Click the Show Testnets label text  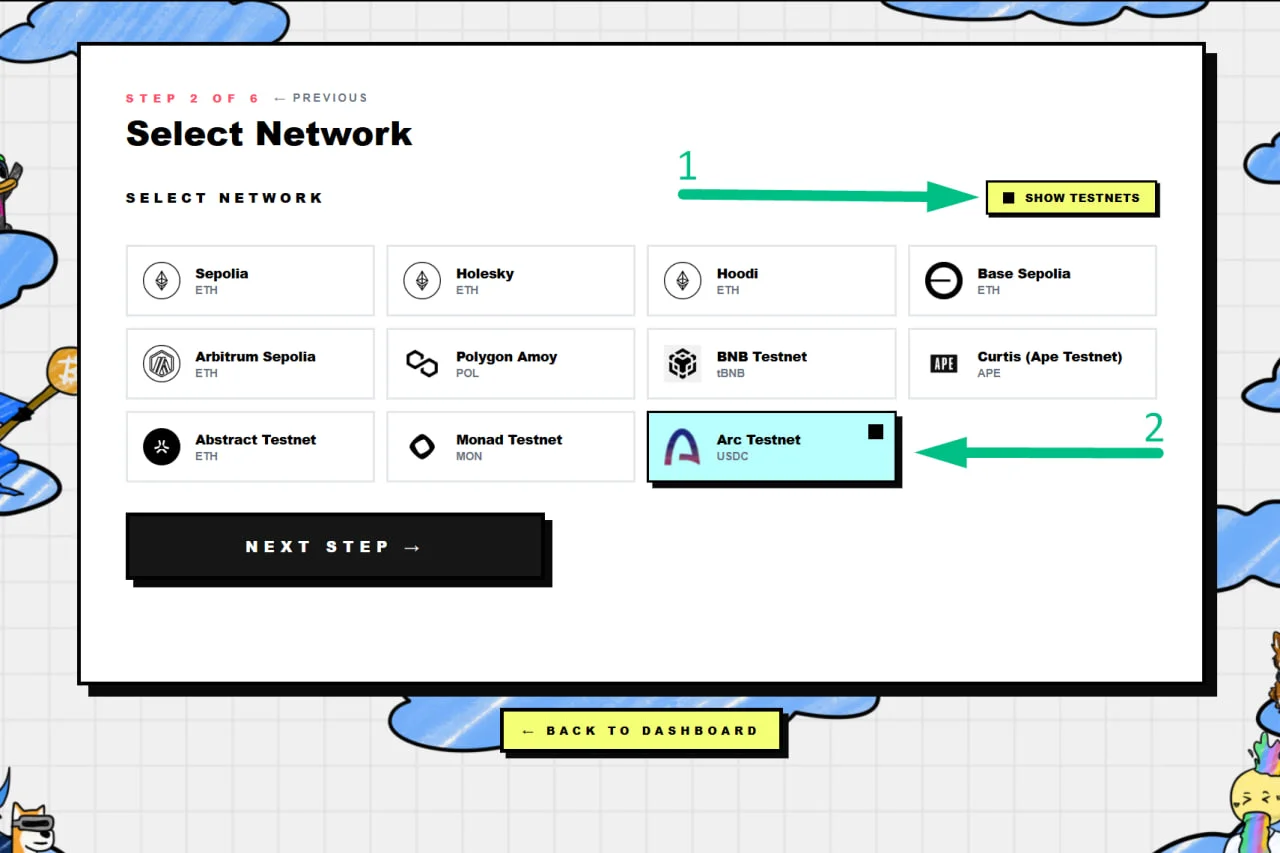click(1082, 198)
